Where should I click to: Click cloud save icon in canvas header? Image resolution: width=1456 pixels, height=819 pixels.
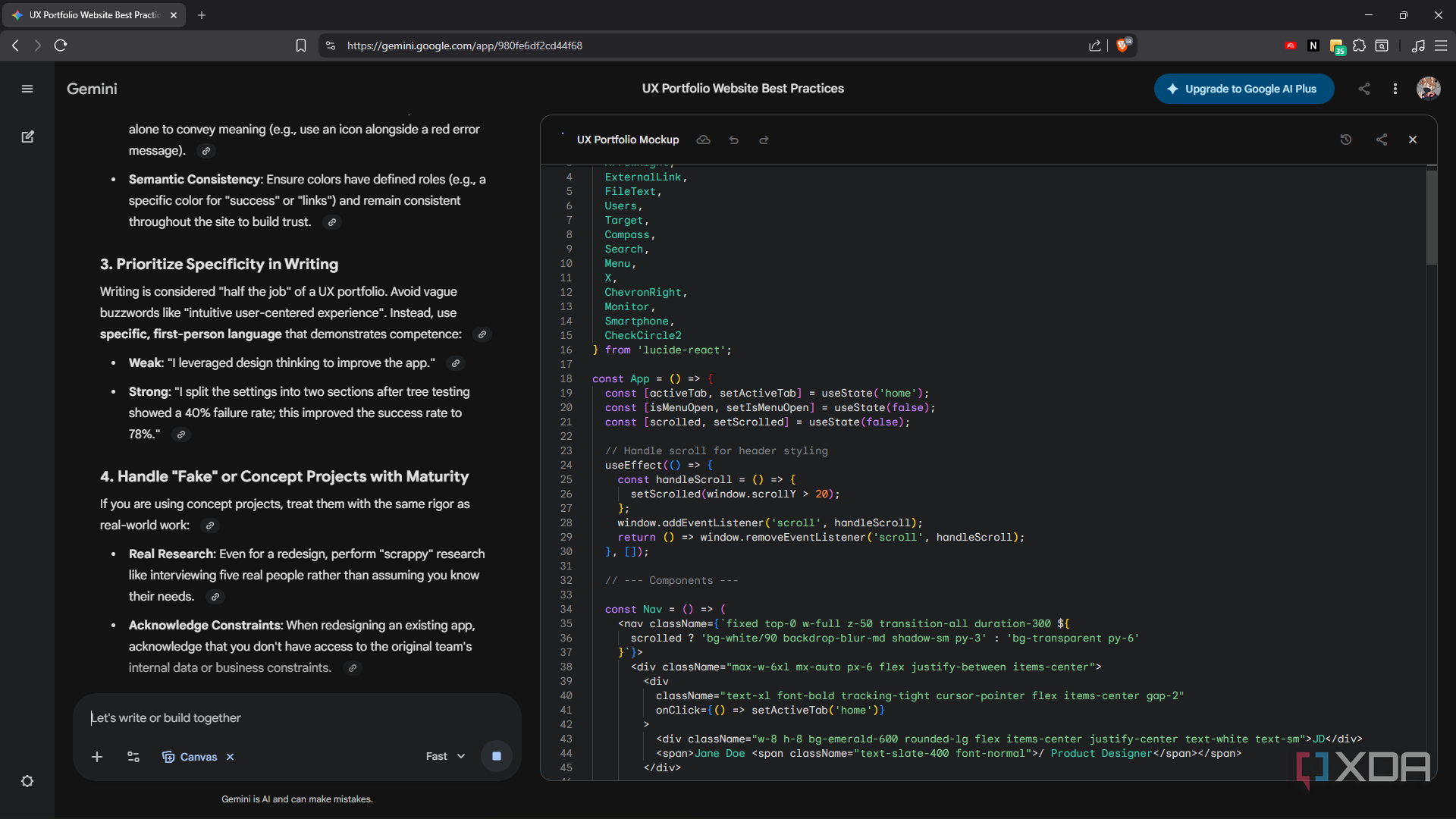coord(704,140)
